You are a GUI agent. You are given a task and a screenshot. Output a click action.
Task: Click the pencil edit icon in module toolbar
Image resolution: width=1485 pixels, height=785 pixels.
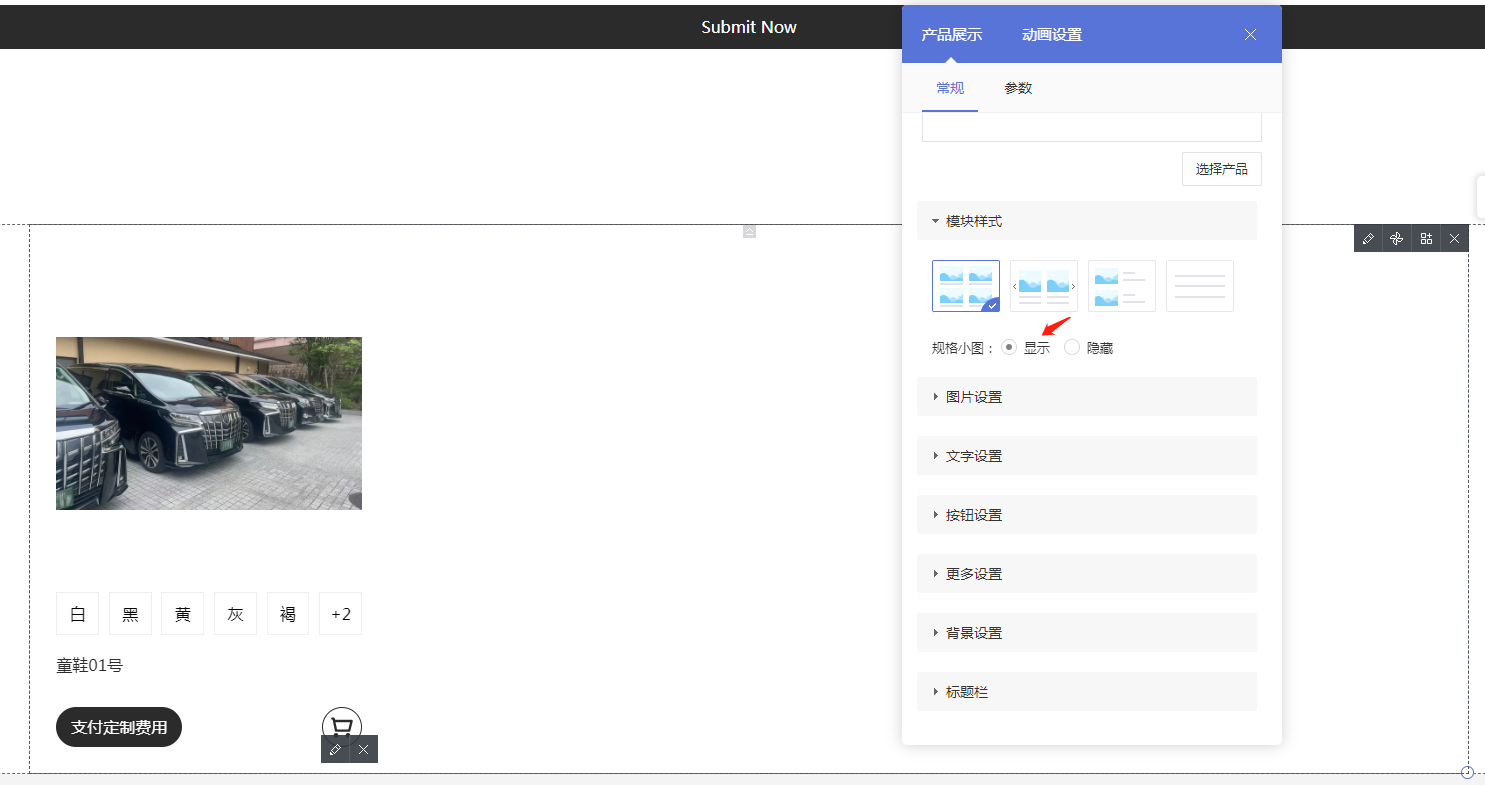click(x=1368, y=238)
